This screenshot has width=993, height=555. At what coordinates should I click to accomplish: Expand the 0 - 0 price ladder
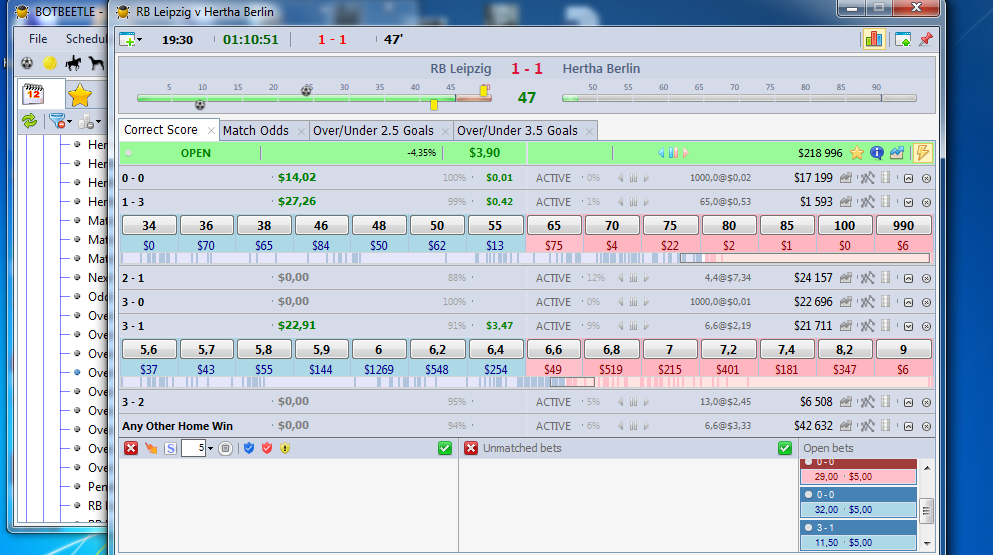(908, 179)
